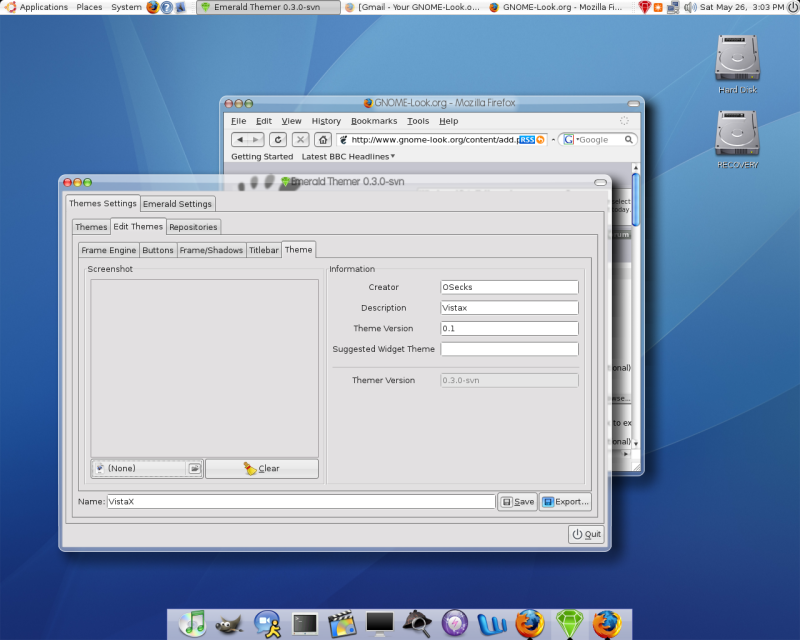Screen dimensions: 800x640
Task: Click the Sat May 26 clock
Action: pos(742,7)
